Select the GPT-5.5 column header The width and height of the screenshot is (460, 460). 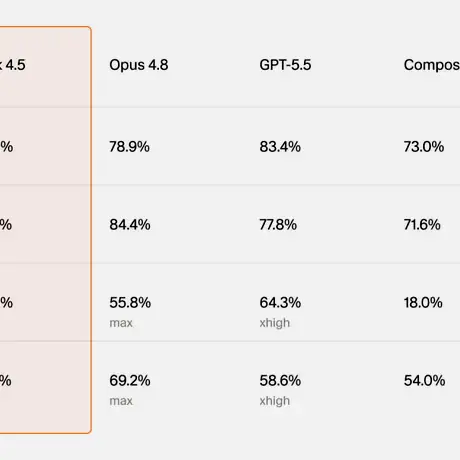[x=285, y=65]
